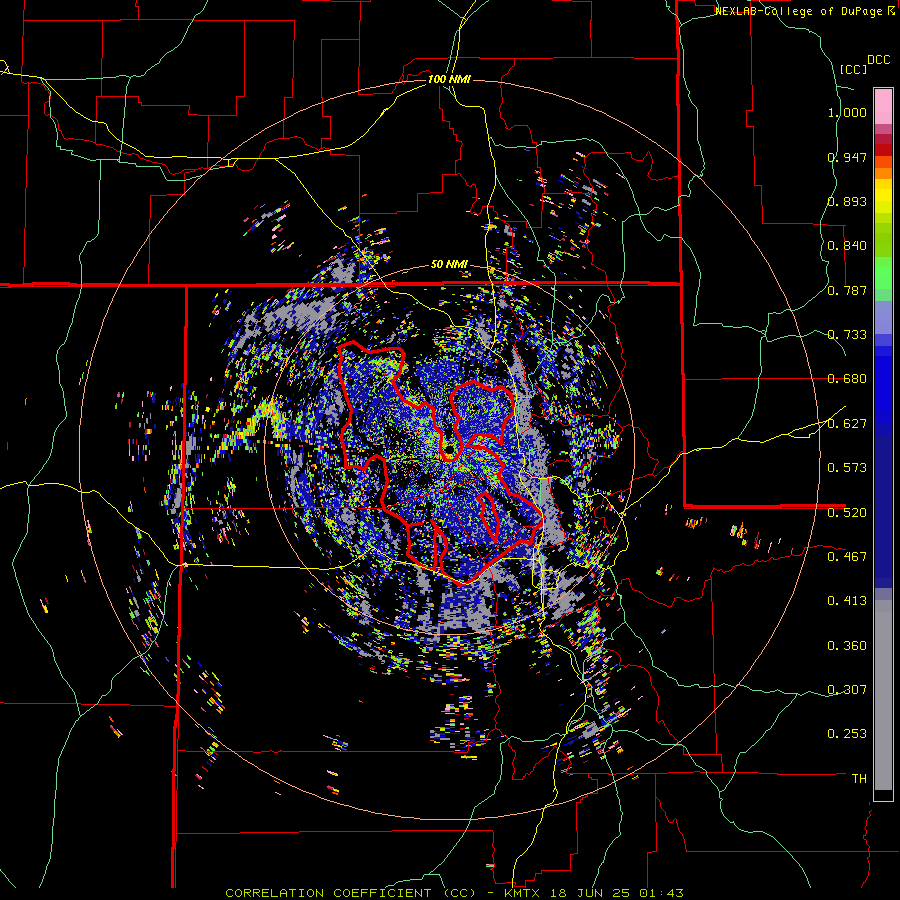Select the 0.467 value on the scale

pos(847,556)
